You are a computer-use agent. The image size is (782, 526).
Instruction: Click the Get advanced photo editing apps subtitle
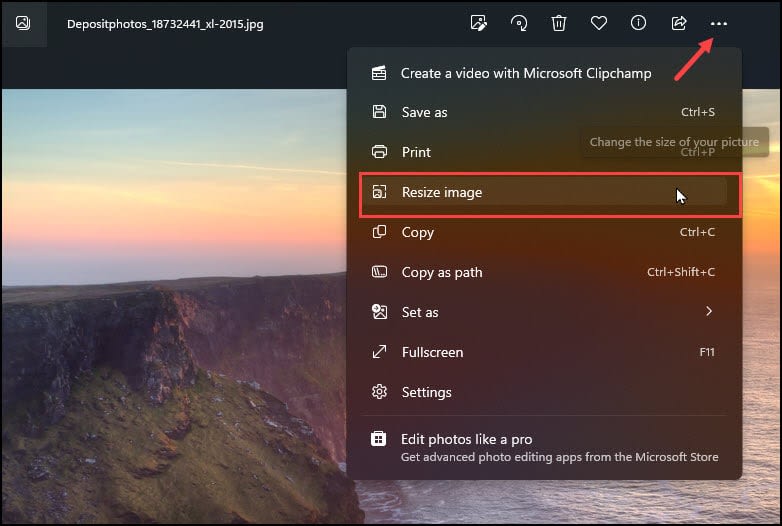point(560,457)
